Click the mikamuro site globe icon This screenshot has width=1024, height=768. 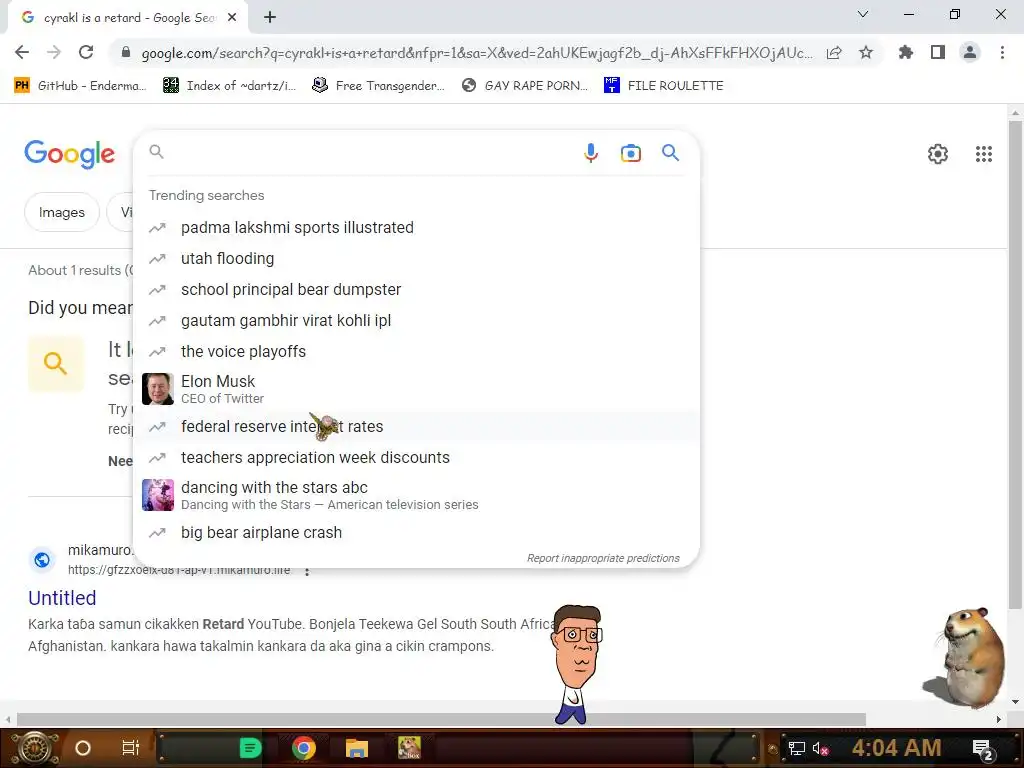coord(42,560)
